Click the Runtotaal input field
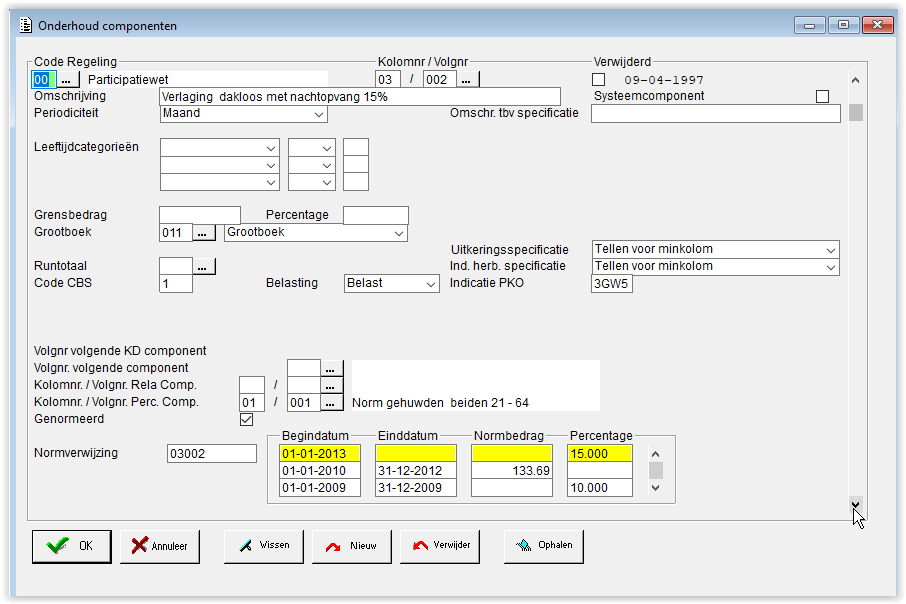 (x=176, y=266)
